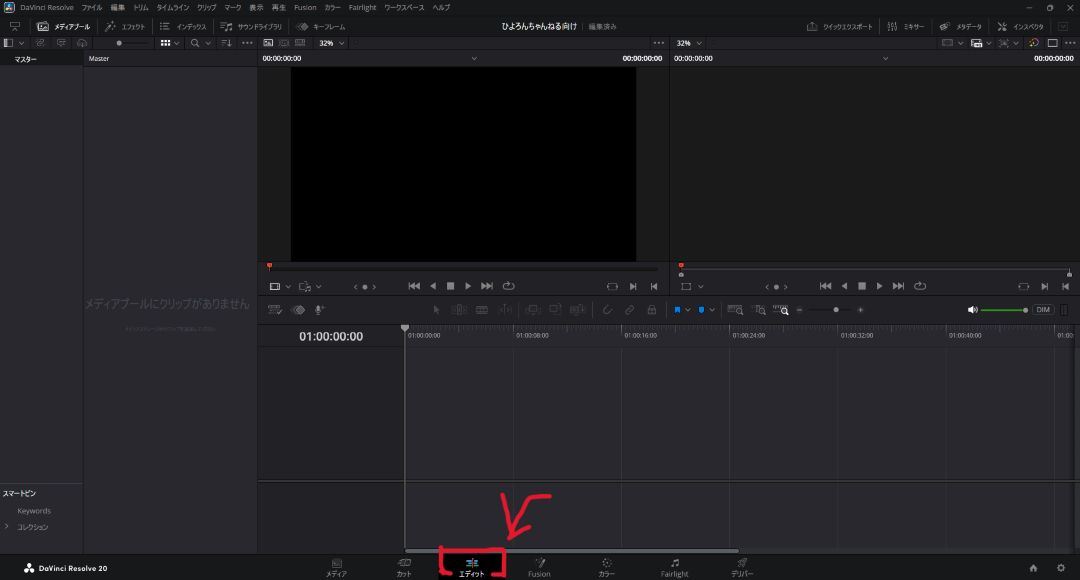Click the selection arrow tool

click(436, 310)
